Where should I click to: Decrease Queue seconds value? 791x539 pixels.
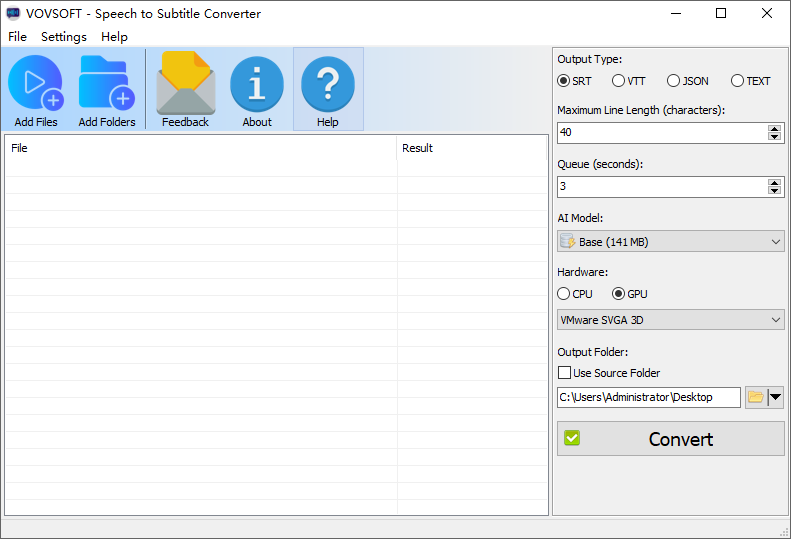pyautogui.click(x=774, y=191)
